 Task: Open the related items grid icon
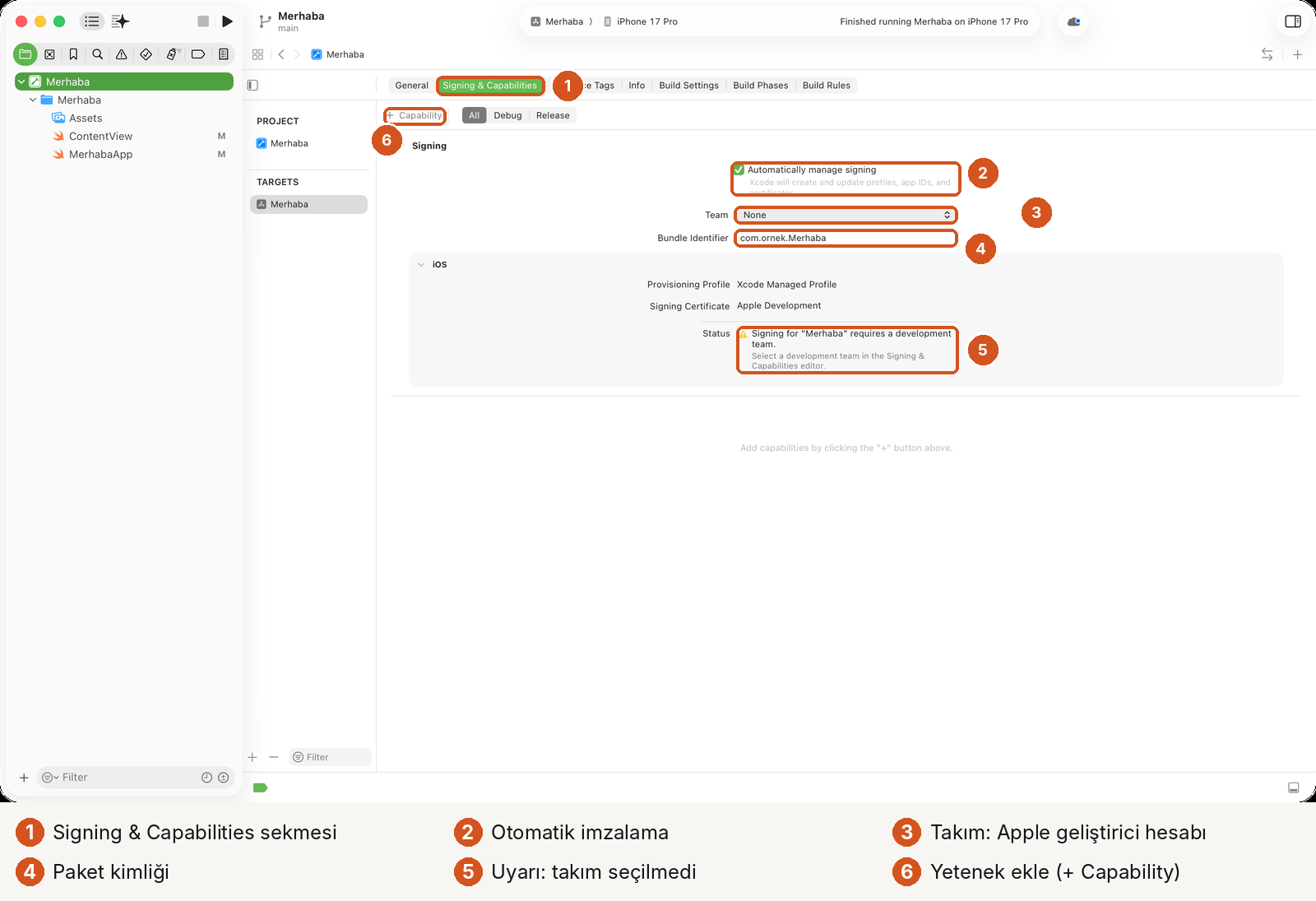tap(257, 54)
